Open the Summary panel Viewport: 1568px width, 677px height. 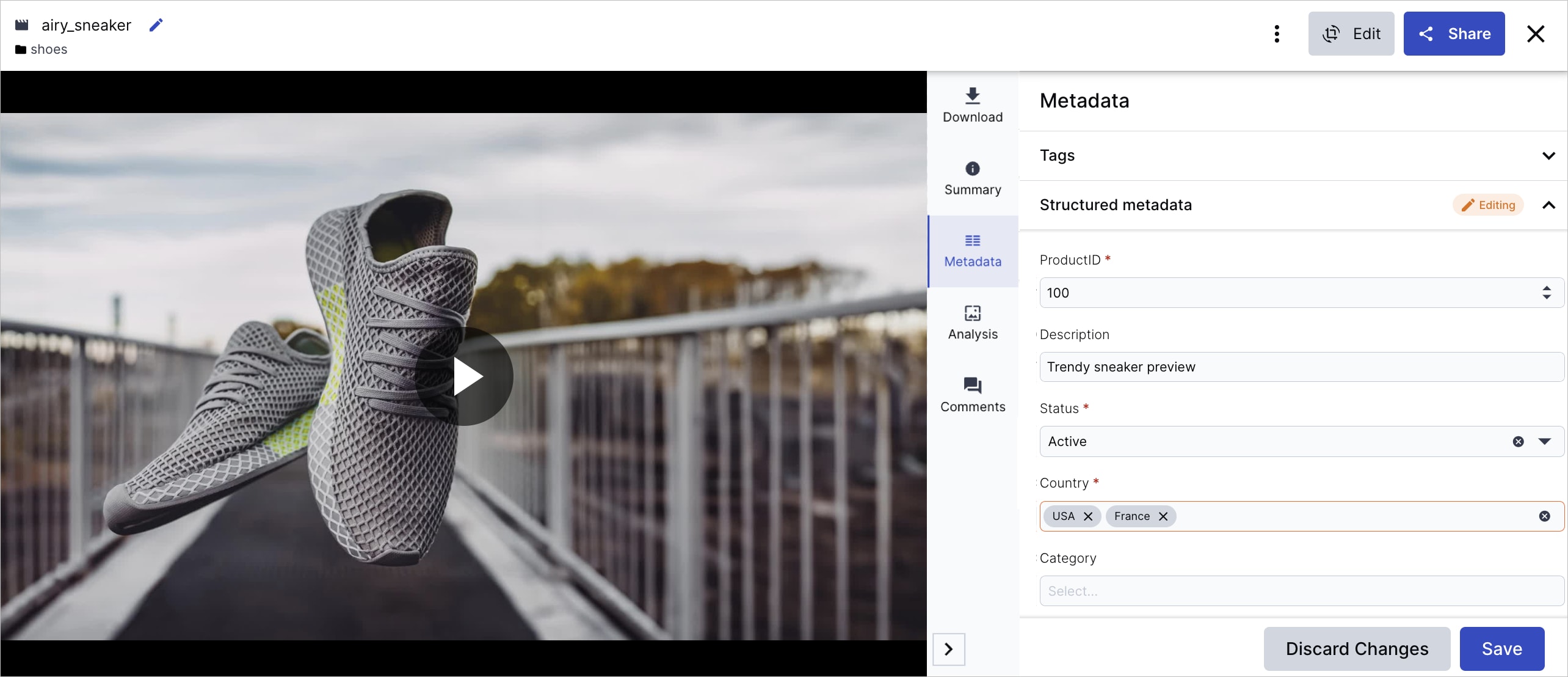tap(972, 178)
